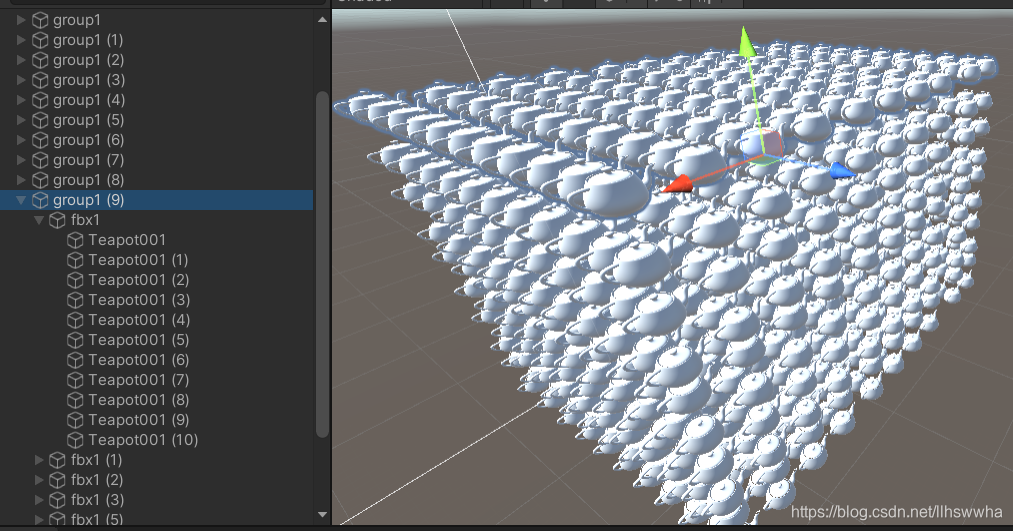The image size is (1013, 531).
Task: Select the 'Teapot001 (7)' label
Action: (x=139, y=380)
